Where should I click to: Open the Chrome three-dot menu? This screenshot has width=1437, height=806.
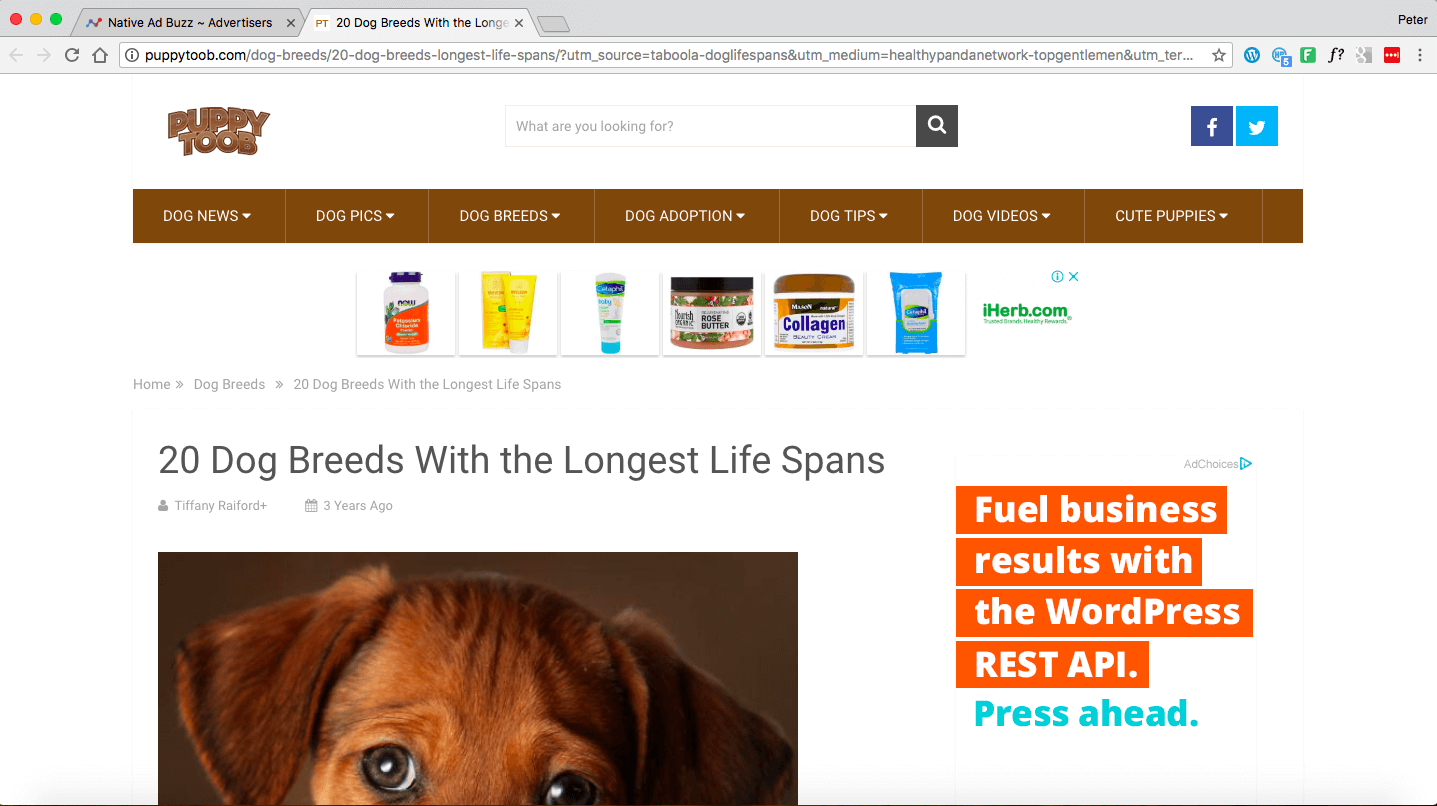click(1420, 56)
